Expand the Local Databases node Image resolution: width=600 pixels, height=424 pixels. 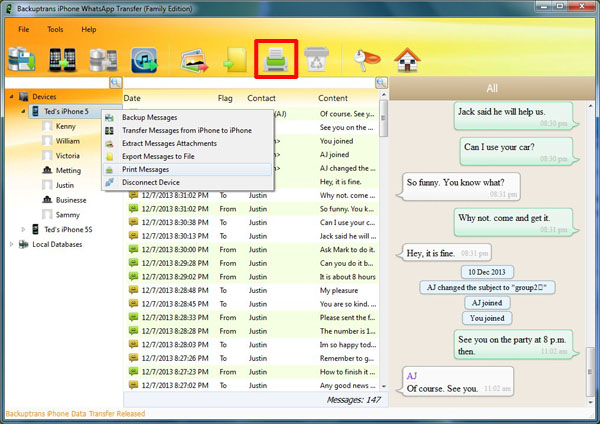click(11, 244)
